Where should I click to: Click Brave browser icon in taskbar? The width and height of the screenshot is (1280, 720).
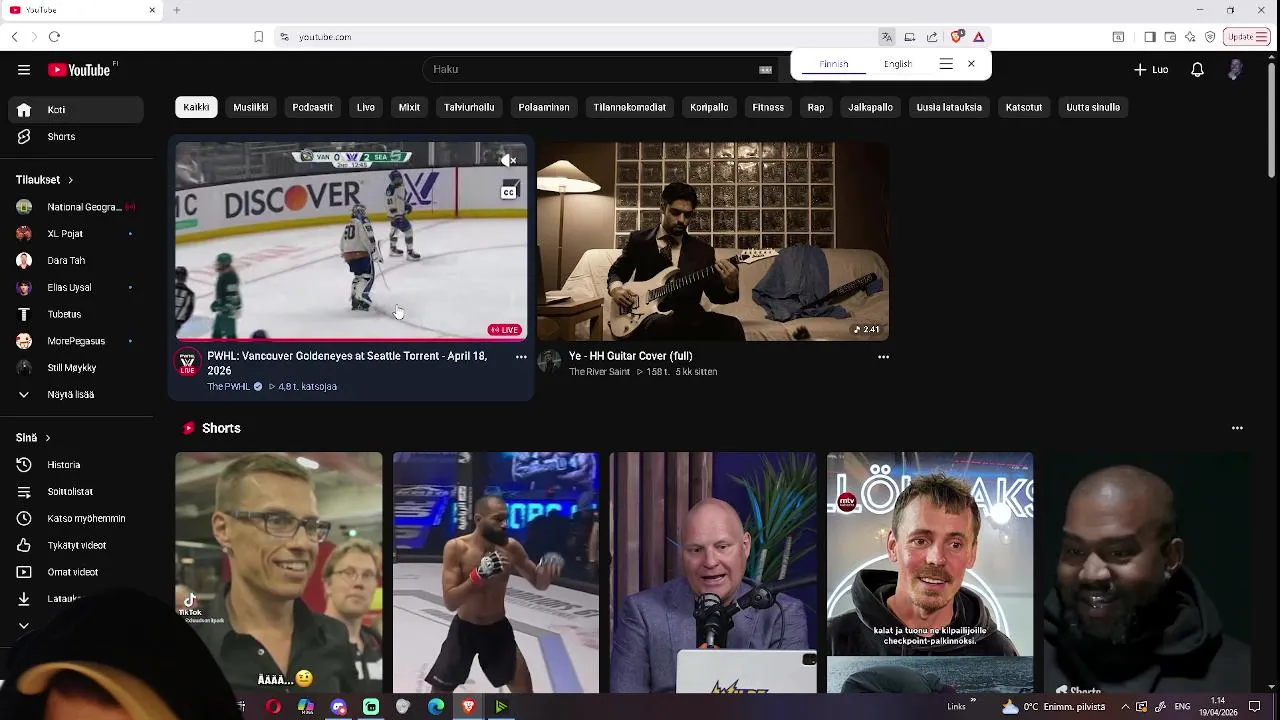click(468, 707)
